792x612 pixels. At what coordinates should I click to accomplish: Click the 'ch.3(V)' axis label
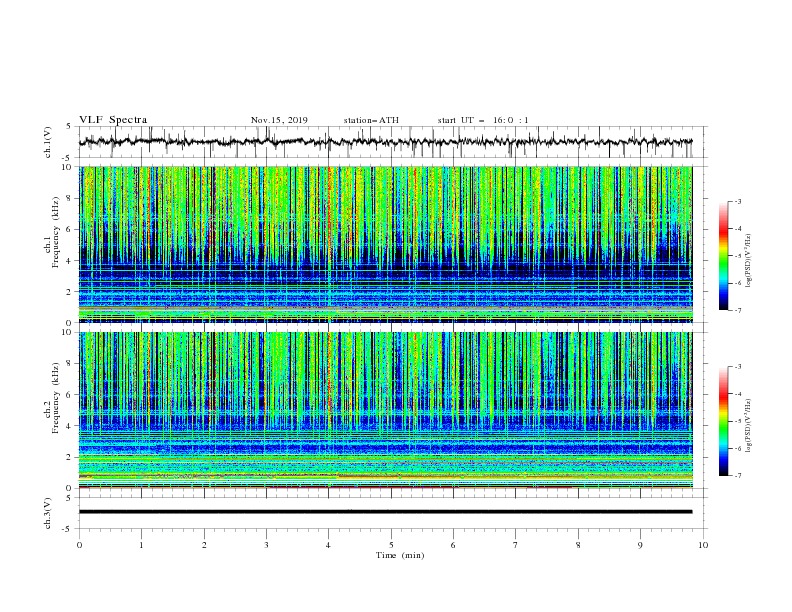pos(48,513)
